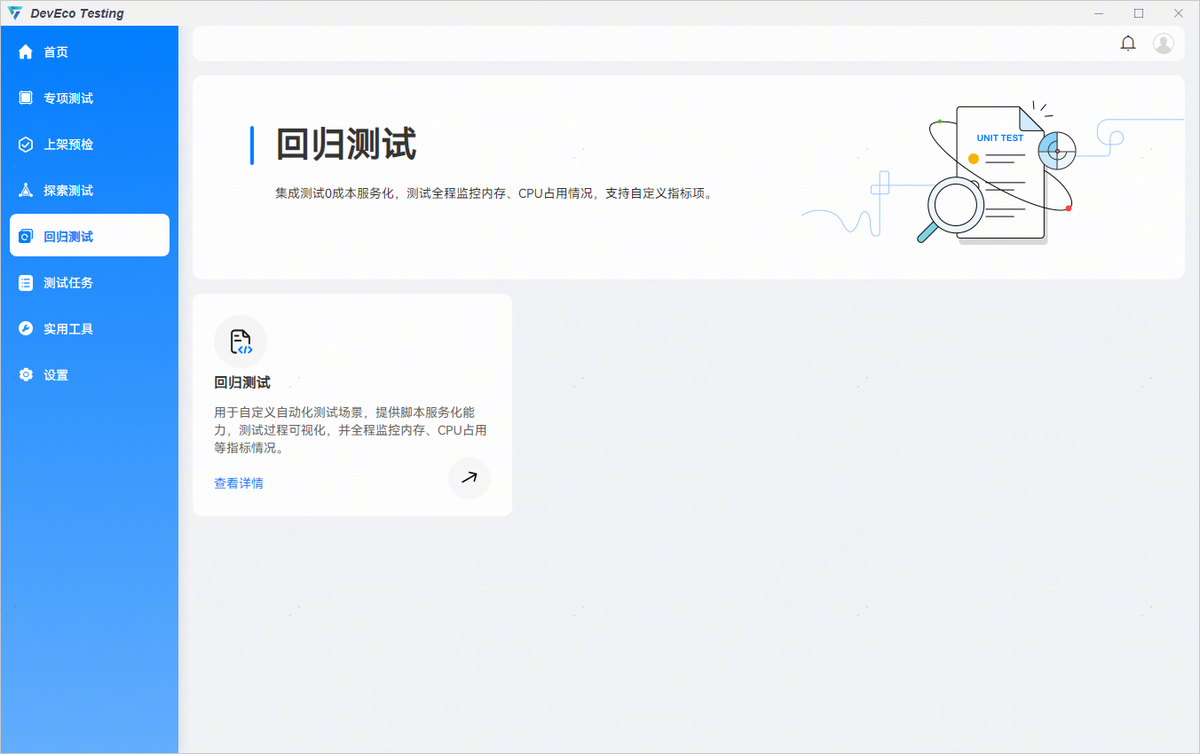Go to 探索测试 in the sidebar

click(68, 190)
